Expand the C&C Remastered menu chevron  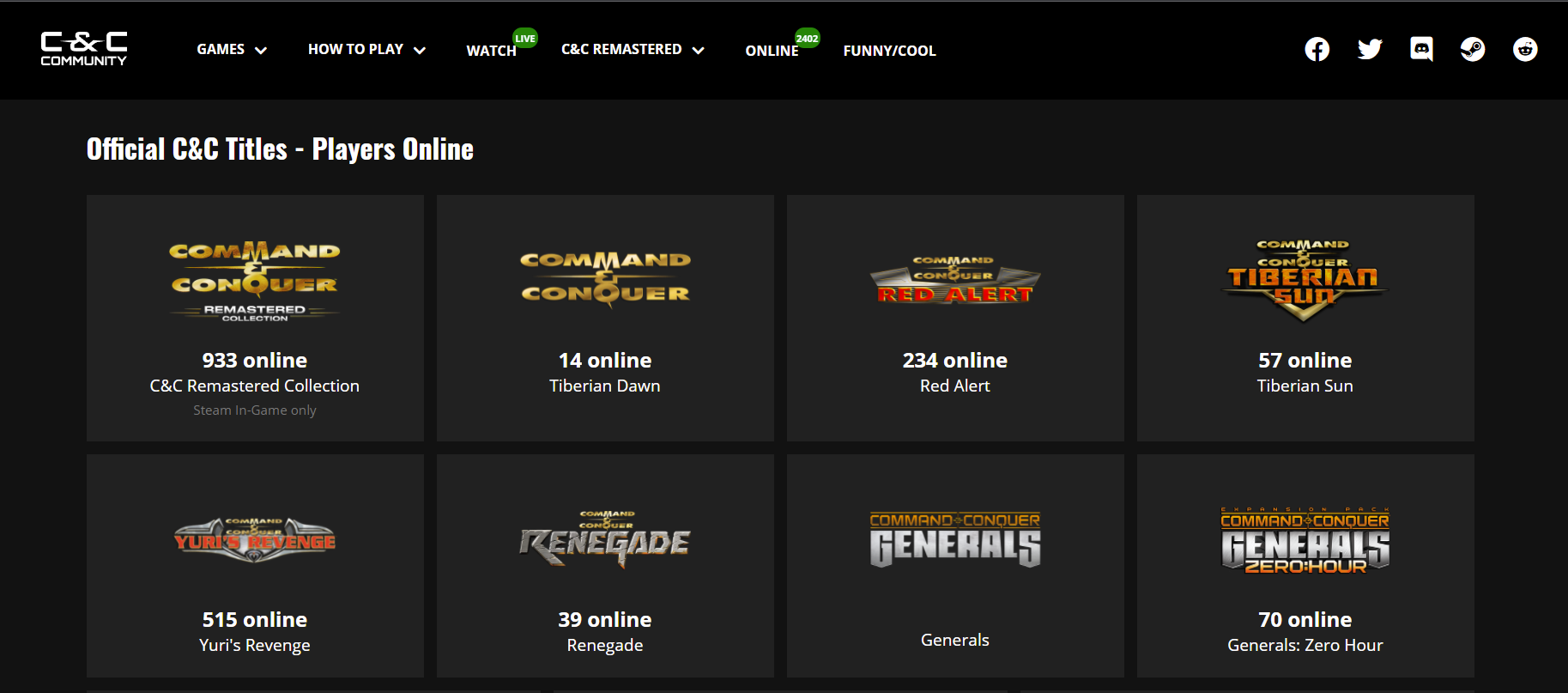tap(699, 51)
